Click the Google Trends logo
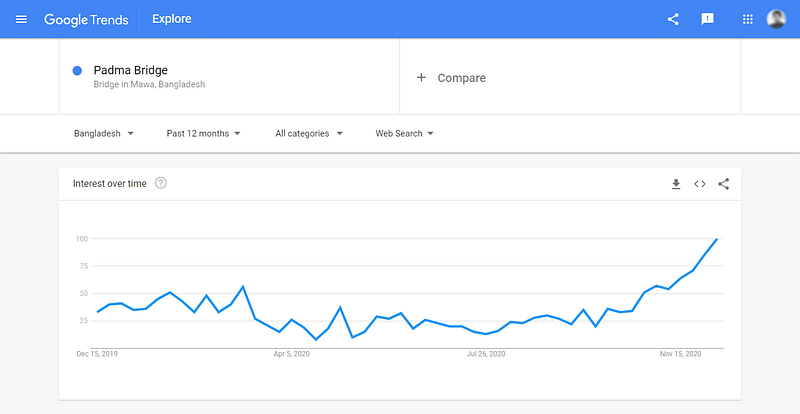 [x=86, y=19]
